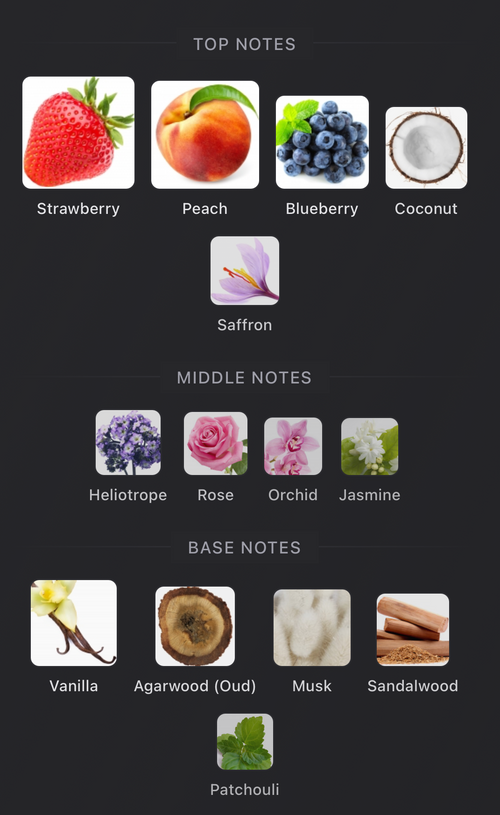500x815 pixels.
Task: Select the Peach fruit image
Action: [x=205, y=135]
